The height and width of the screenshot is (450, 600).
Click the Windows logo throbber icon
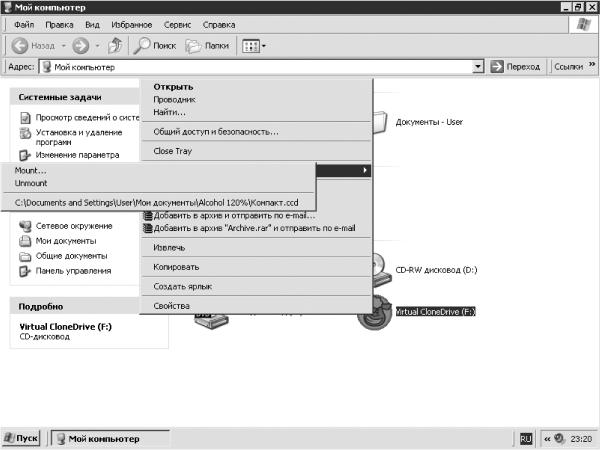(x=583, y=24)
